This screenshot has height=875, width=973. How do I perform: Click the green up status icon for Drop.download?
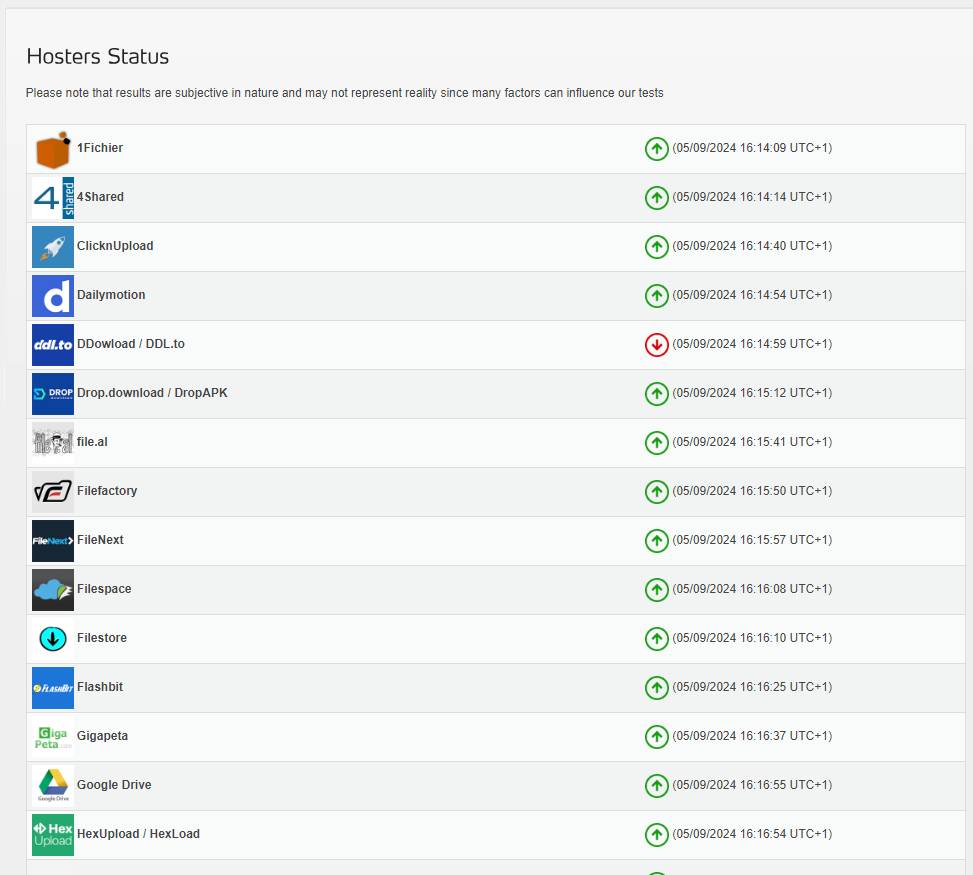[657, 394]
